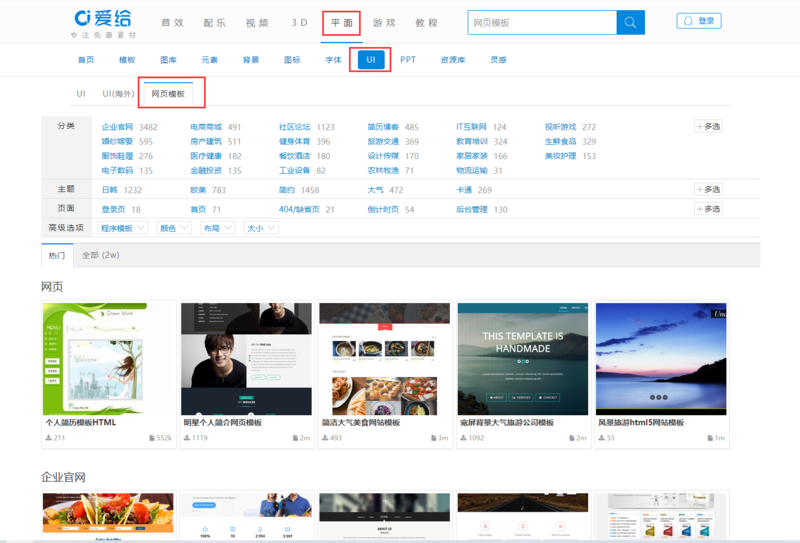The height and width of the screenshot is (543, 800).
Task: Open the 教程 top menu
Action: click(x=427, y=22)
